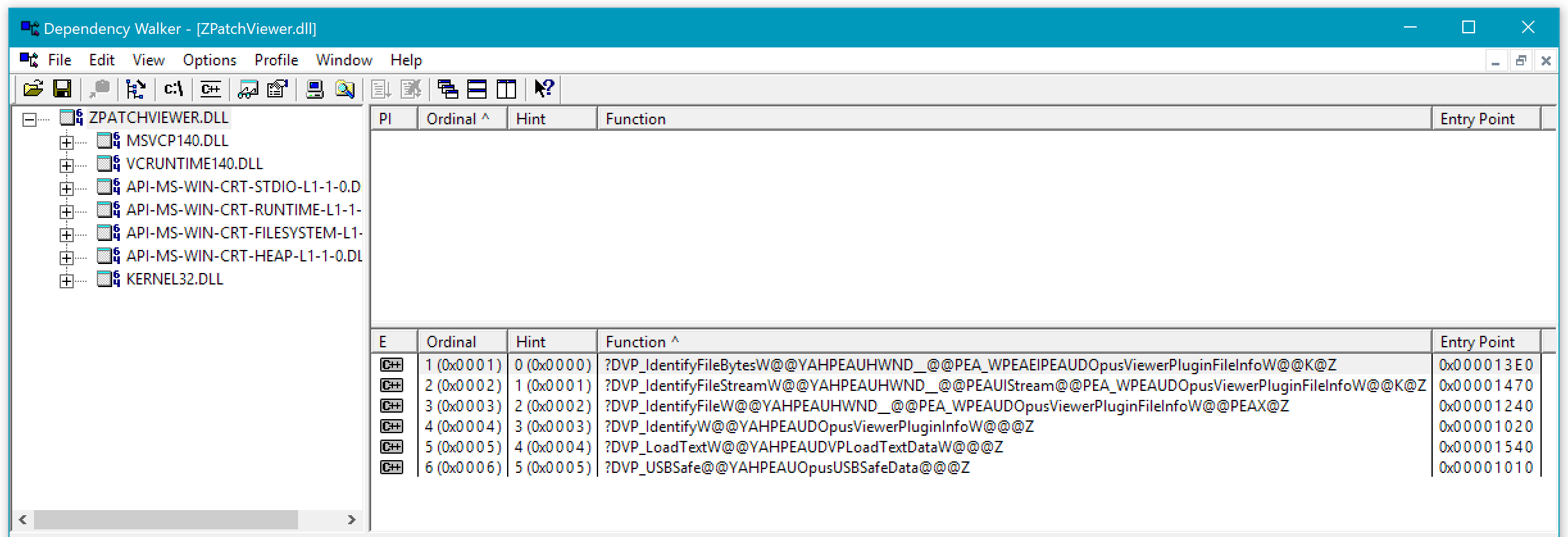Click the Tile Horizontally toolbar icon

pos(477,88)
